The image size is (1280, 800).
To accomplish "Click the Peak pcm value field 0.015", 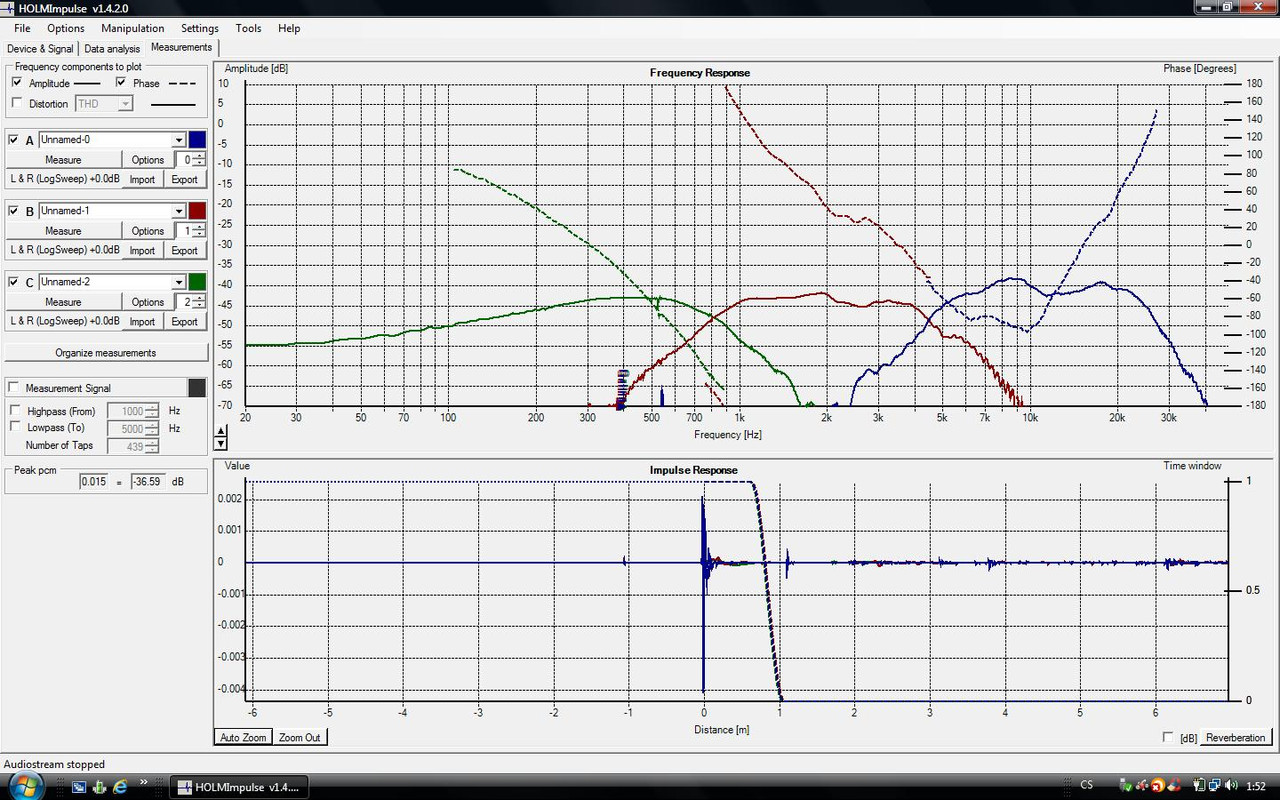I will click(93, 482).
